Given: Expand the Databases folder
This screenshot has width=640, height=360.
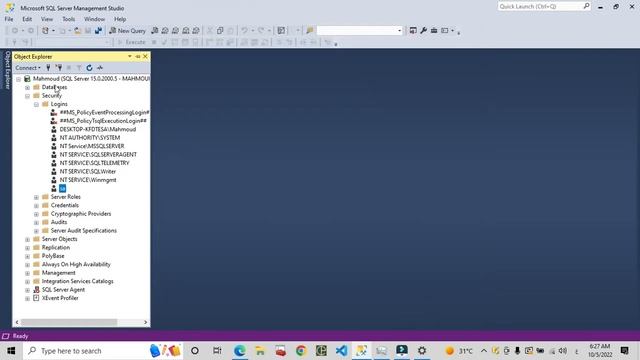Looking at the screenshot, I should [27, 87].
